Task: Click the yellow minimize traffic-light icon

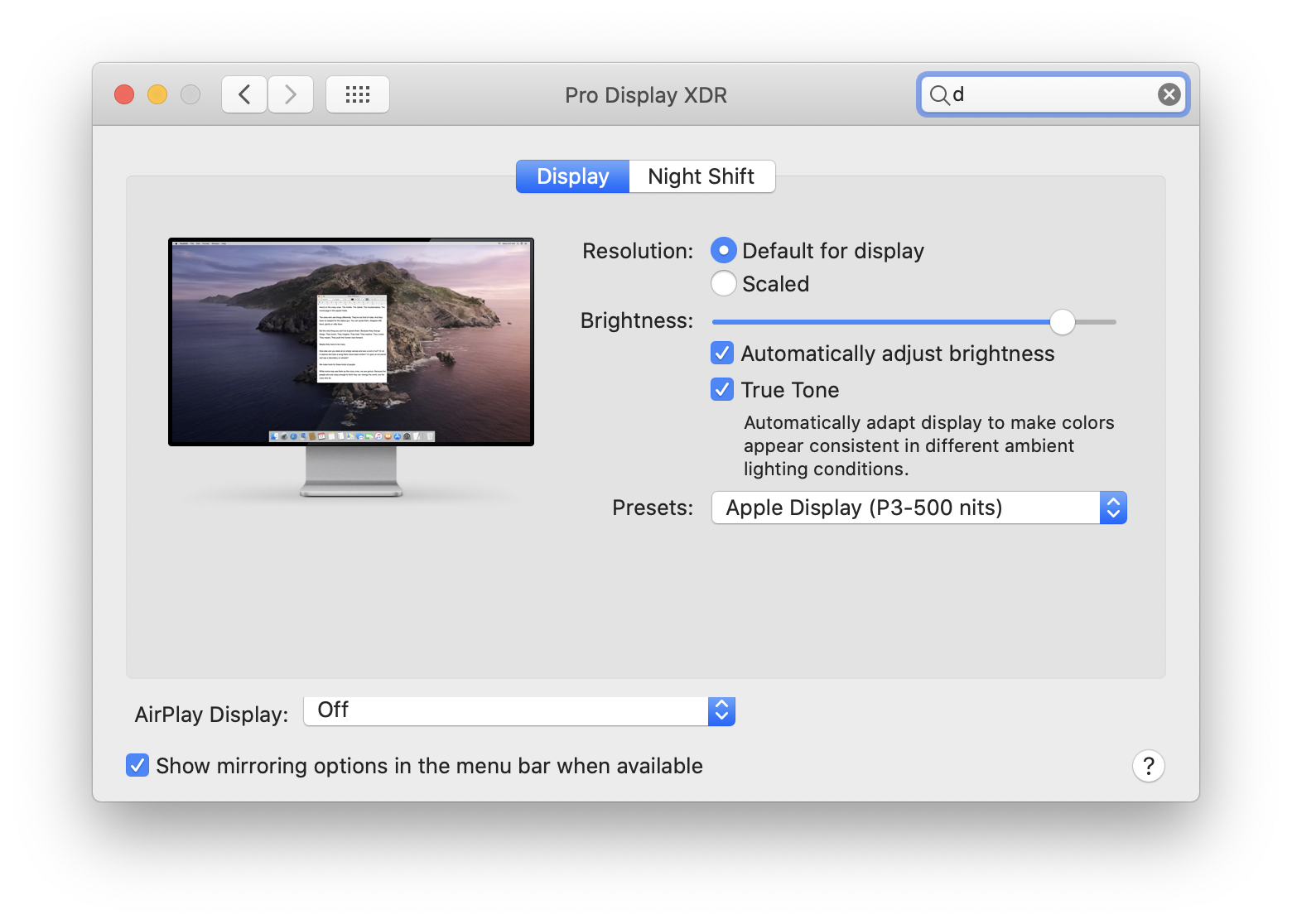Action: coord(157,94)
